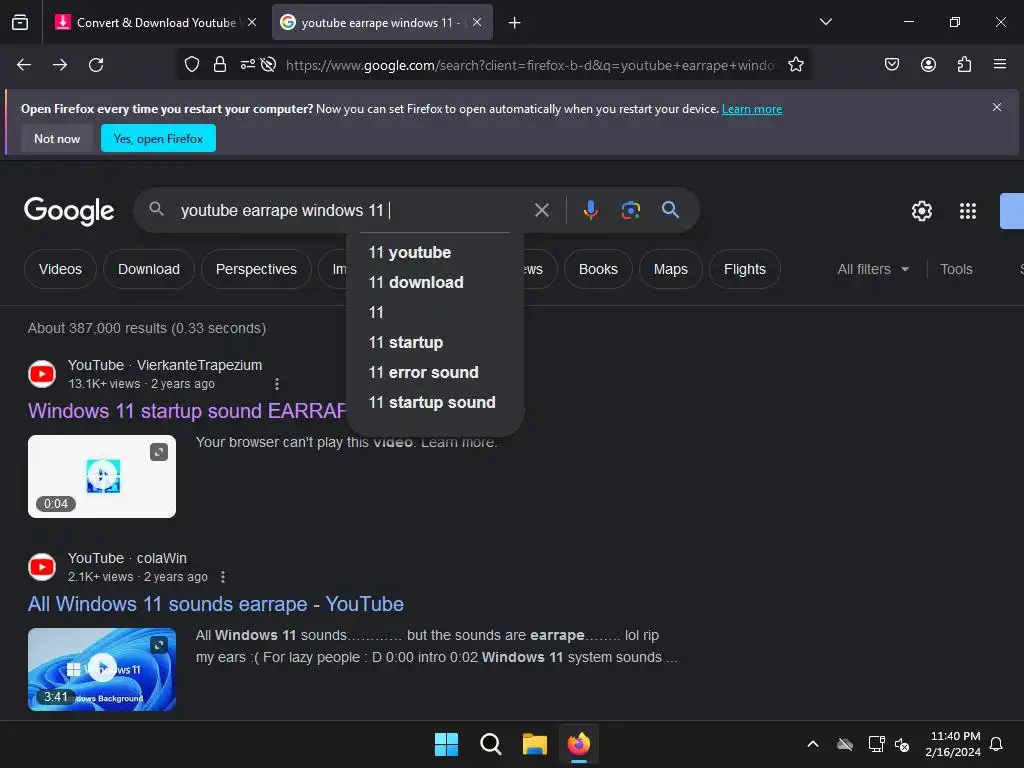Expand the Windows 11 startup sound video preview
This screenshot has width=1024, height=768.
click(x=159, y=452)
